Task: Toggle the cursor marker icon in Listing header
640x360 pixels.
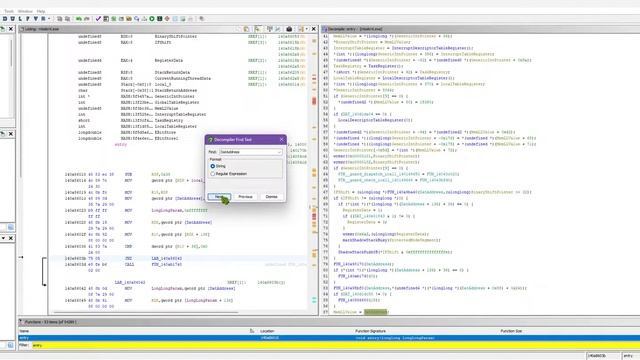Action: click(x=258, y=29)
